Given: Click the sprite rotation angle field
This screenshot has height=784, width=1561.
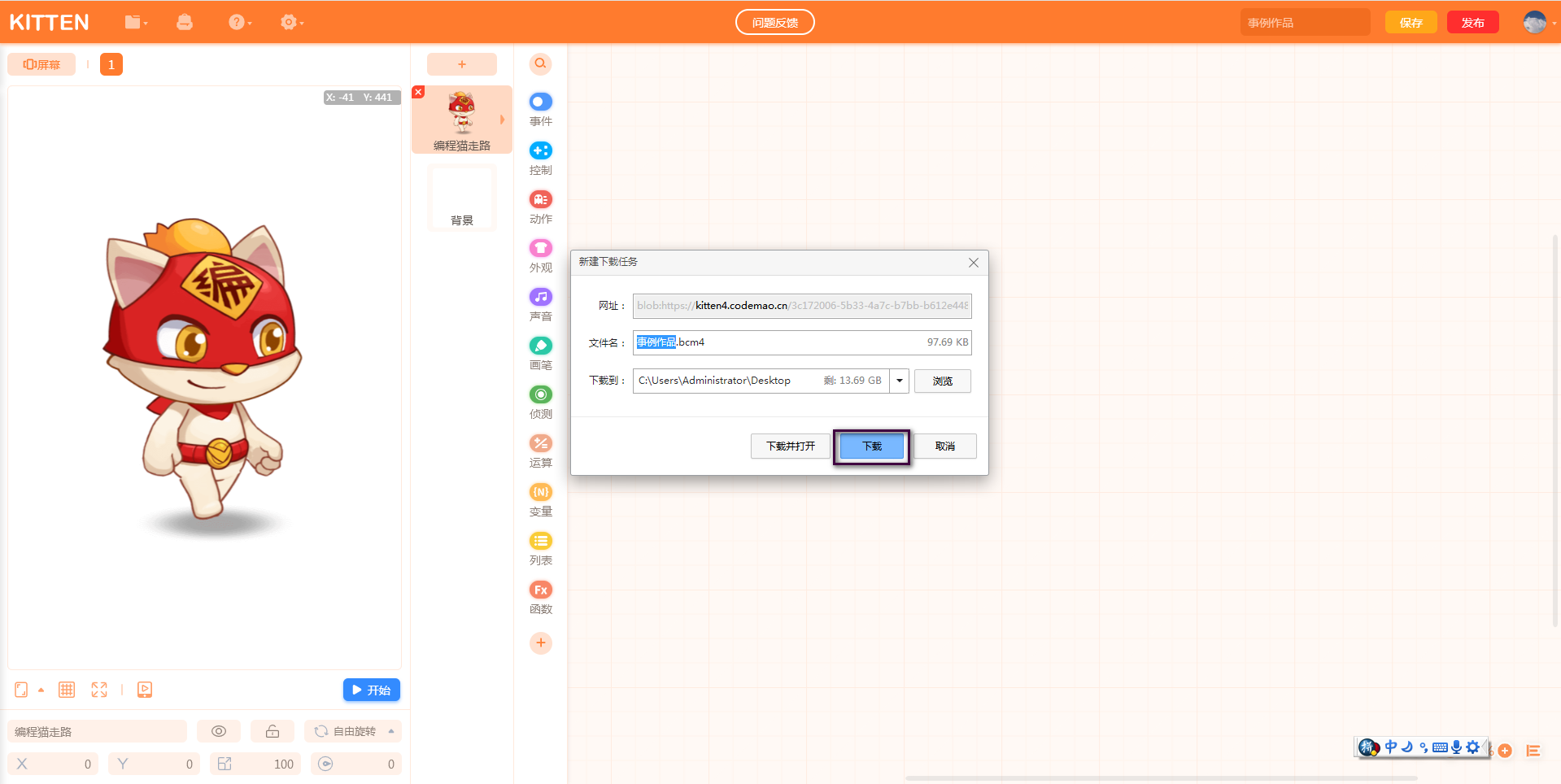Looking at the screenshot, I should [355, 764].
